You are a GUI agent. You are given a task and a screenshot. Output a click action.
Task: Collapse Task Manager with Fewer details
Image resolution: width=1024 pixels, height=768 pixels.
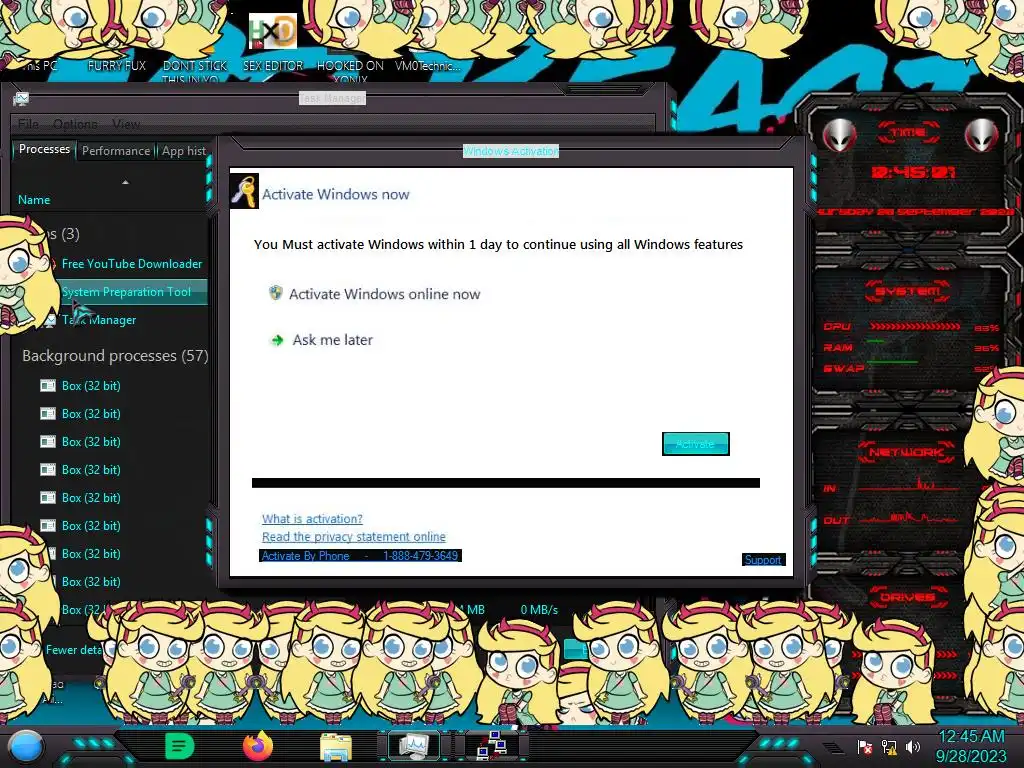(73, 650)
